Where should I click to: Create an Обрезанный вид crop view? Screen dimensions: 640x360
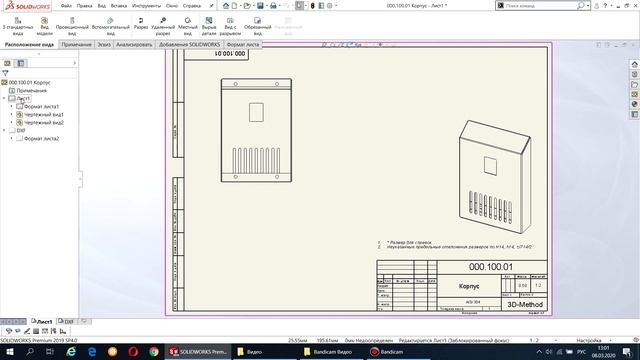[x=258, y=26]
